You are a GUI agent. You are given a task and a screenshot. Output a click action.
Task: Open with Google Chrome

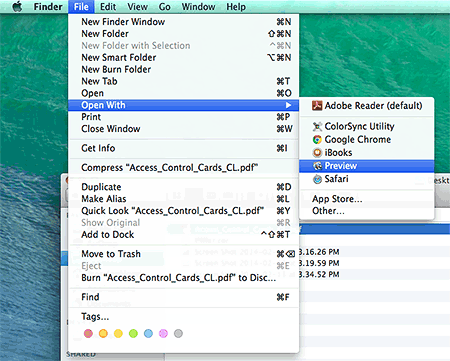(367, 140)
